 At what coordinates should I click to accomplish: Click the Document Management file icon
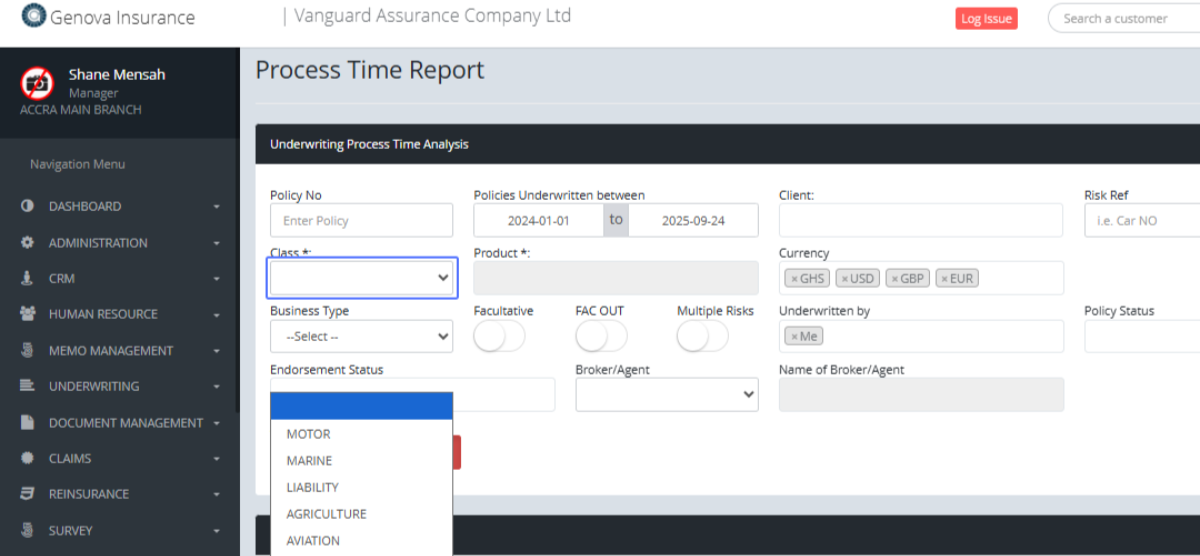pos(27,423)
